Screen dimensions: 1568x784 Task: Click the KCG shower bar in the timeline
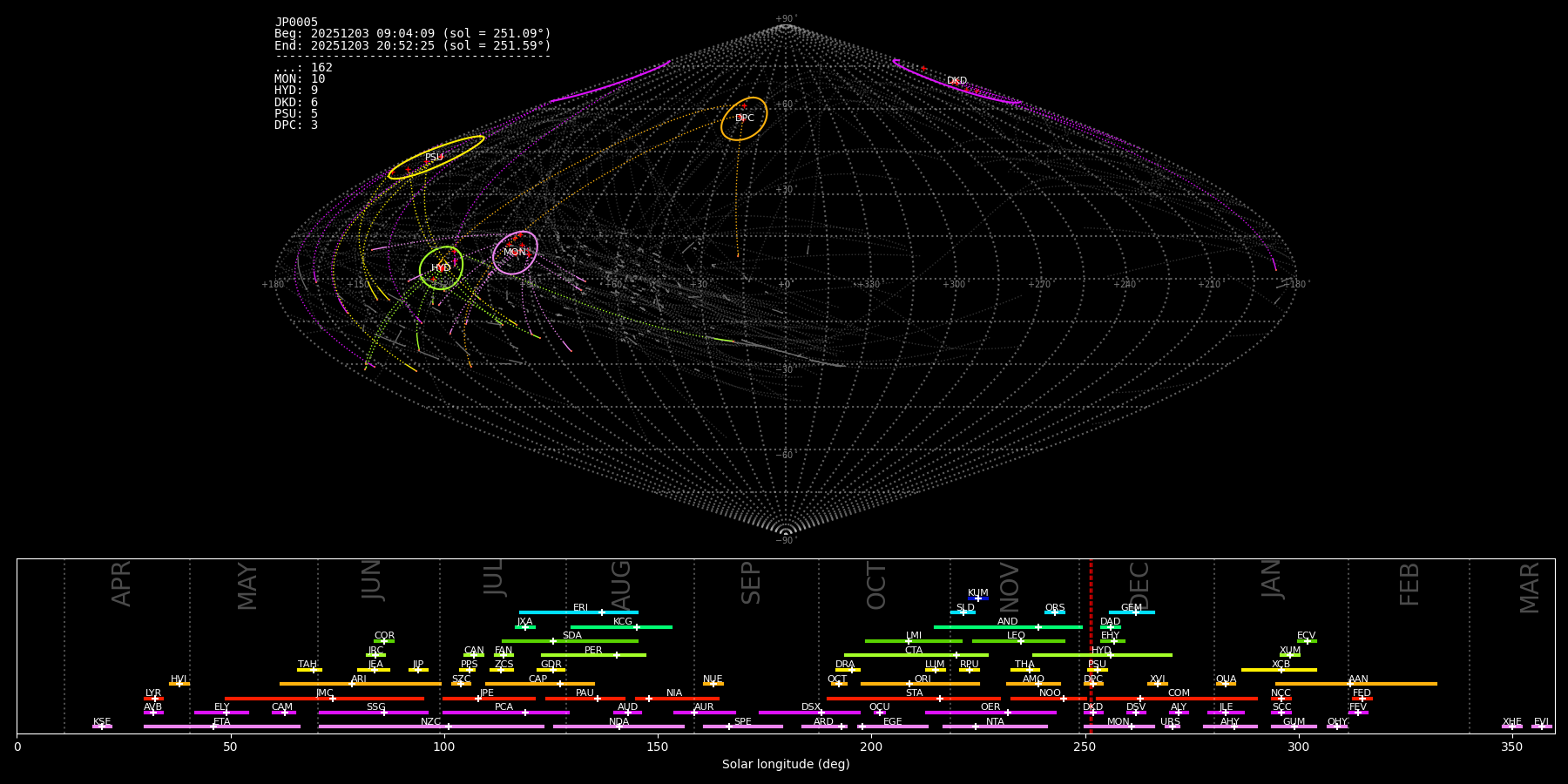click(x=621, y=626)
